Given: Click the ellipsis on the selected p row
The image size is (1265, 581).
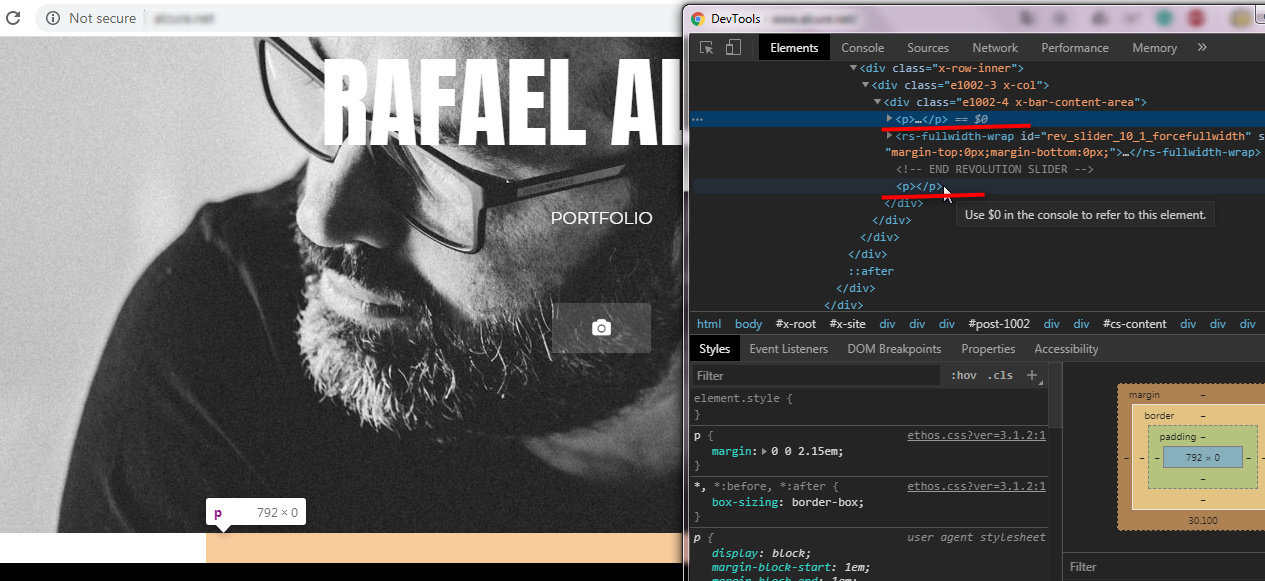Looking at the screenshot, I should point(697,119).
